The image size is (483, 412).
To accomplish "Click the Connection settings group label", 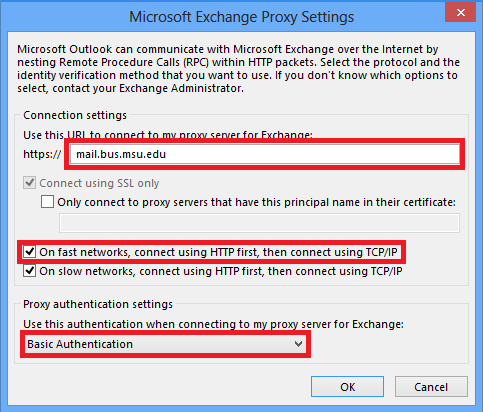I will 75,115.
